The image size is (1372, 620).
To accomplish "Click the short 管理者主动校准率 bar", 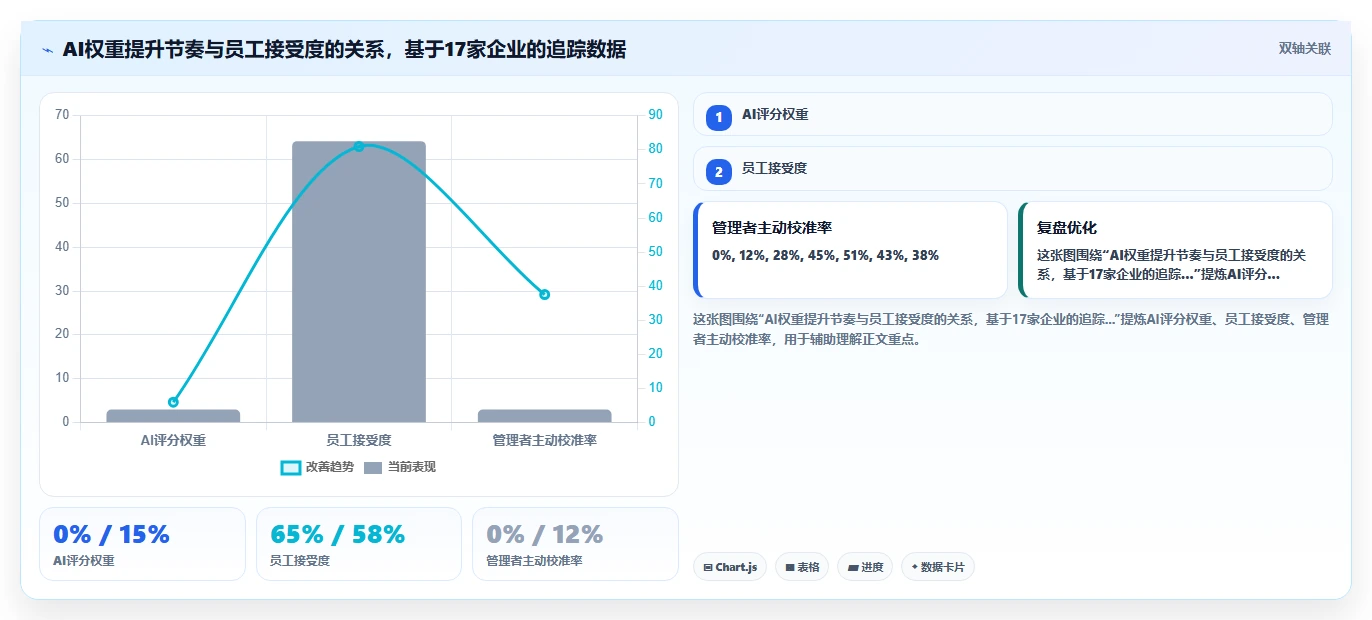I will (544, 416).
